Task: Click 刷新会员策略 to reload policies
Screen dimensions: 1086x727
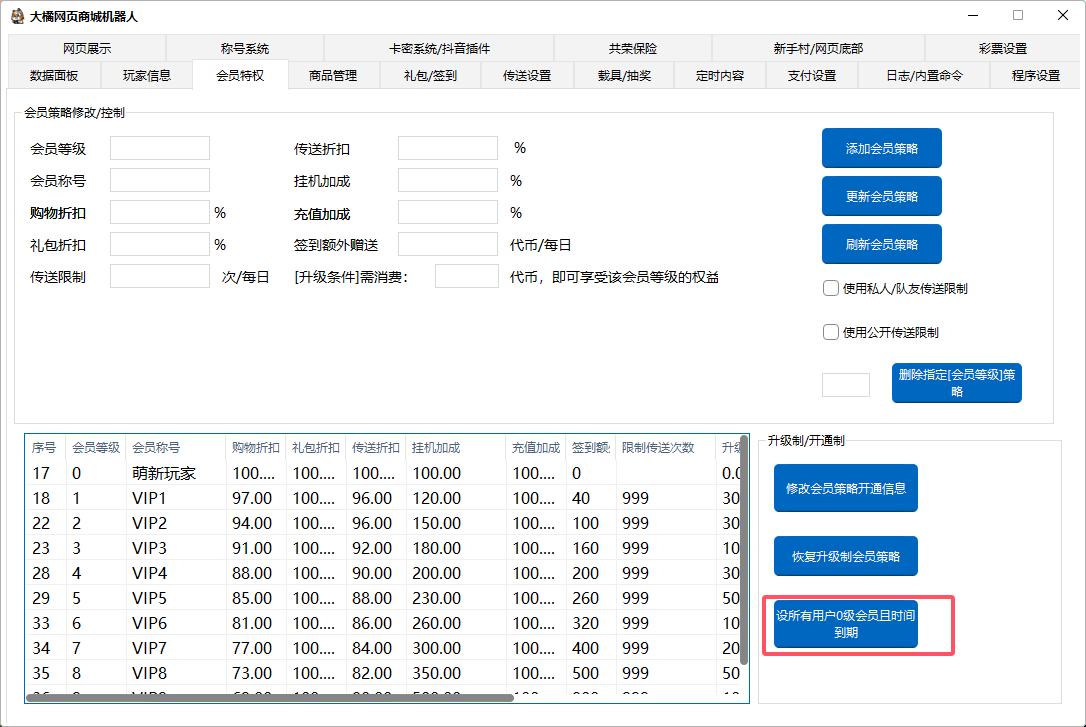Action: [x=881, y=244]
